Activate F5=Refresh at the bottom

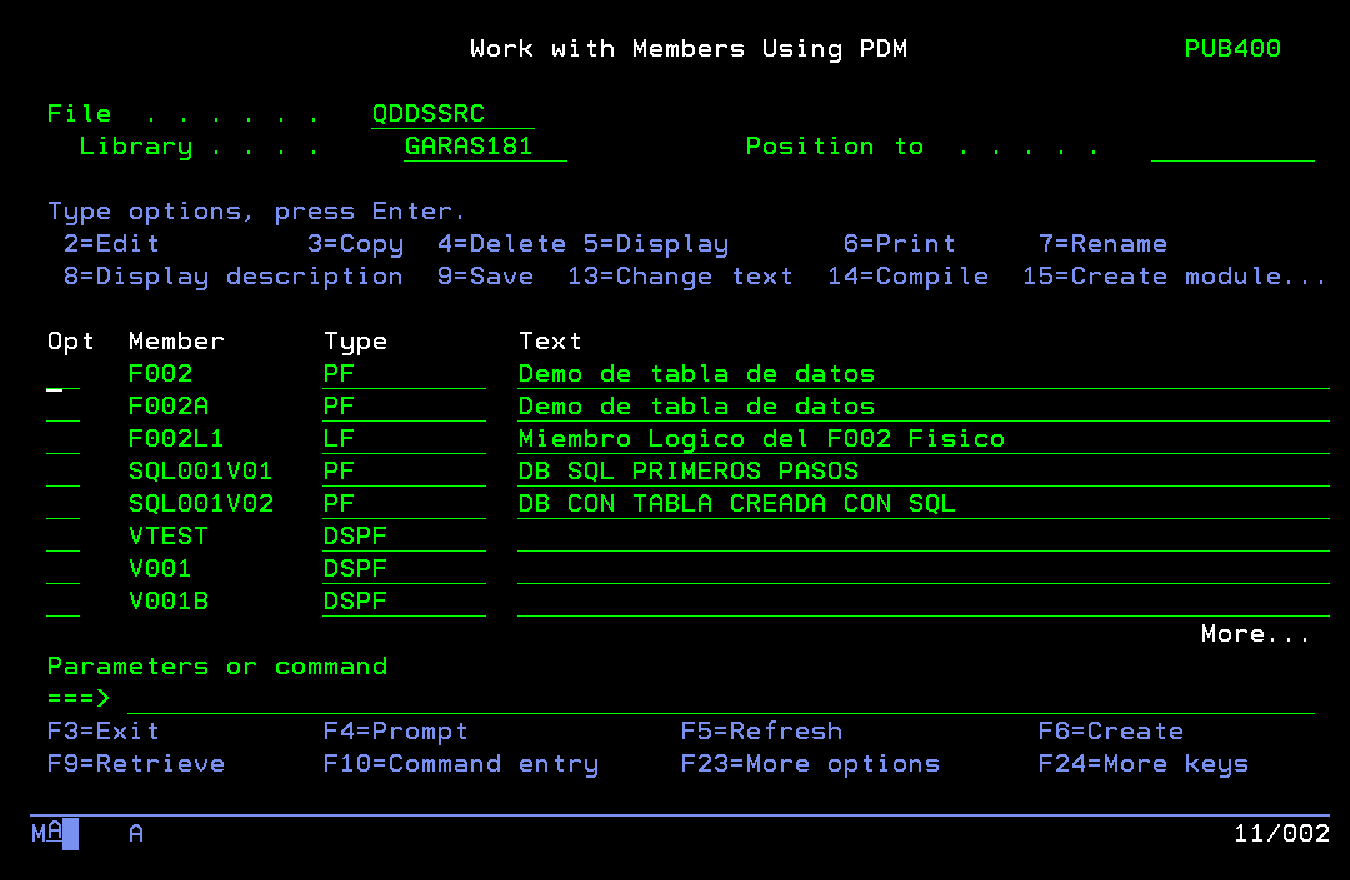click(761, 732)
